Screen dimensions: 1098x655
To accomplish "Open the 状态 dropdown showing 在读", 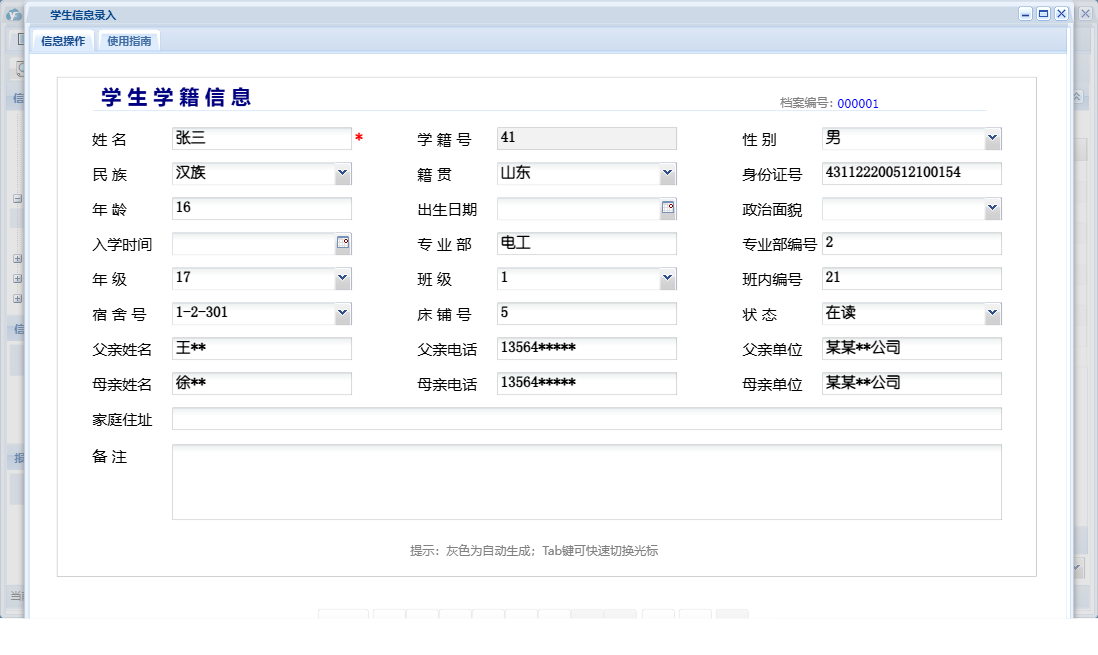I will click(992, 313).
